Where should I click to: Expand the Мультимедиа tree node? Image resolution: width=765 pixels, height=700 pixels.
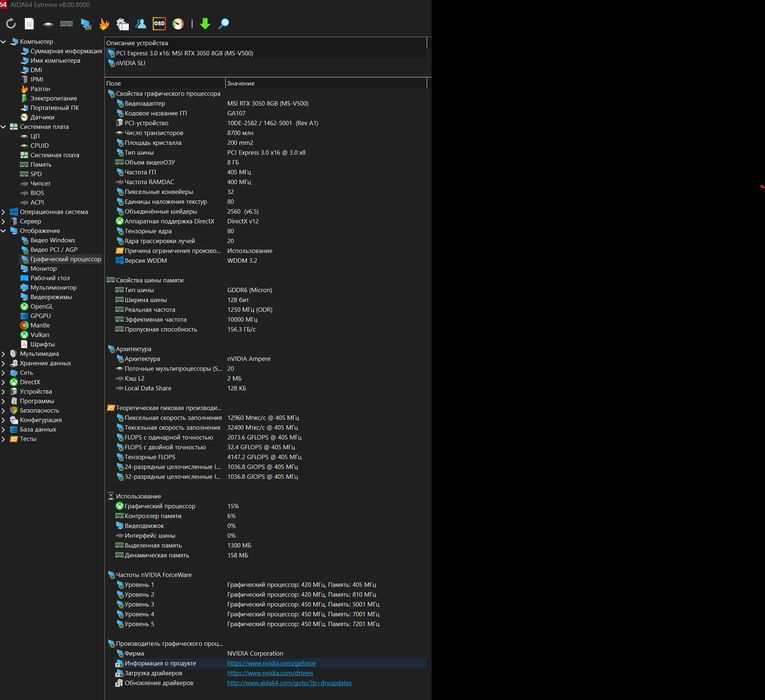(3, 354)
